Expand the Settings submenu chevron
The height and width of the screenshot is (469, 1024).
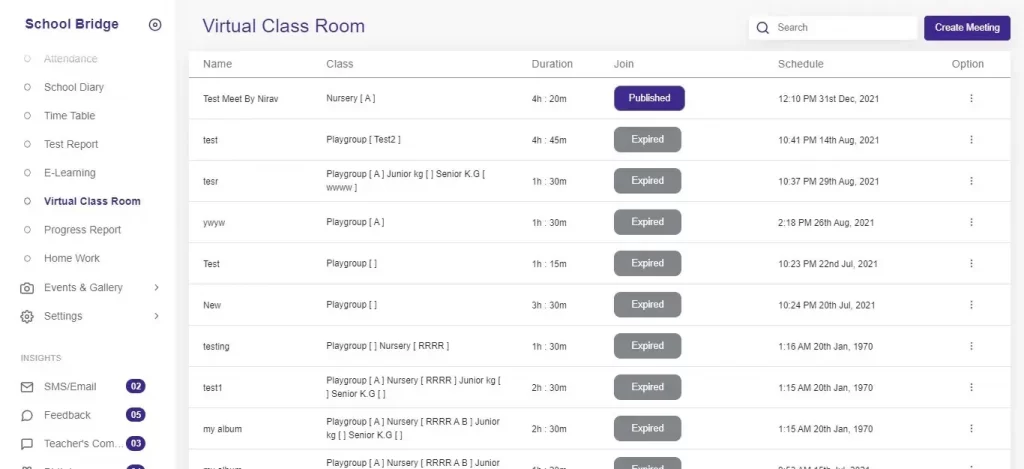coord(156,316)
